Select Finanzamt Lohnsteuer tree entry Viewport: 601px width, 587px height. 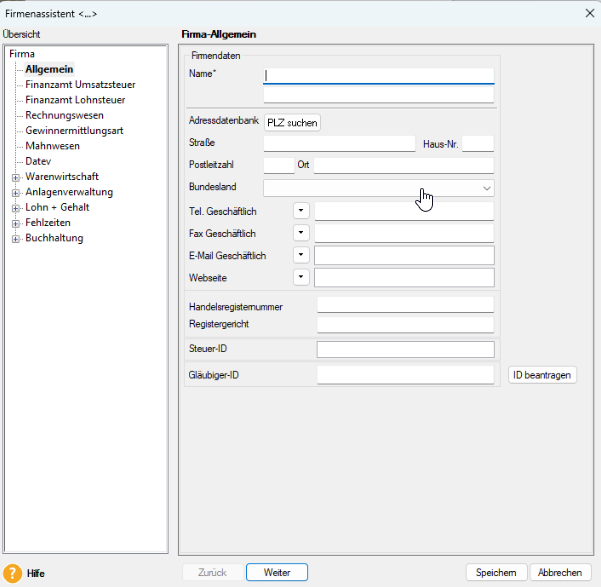(x=75, y=100)
